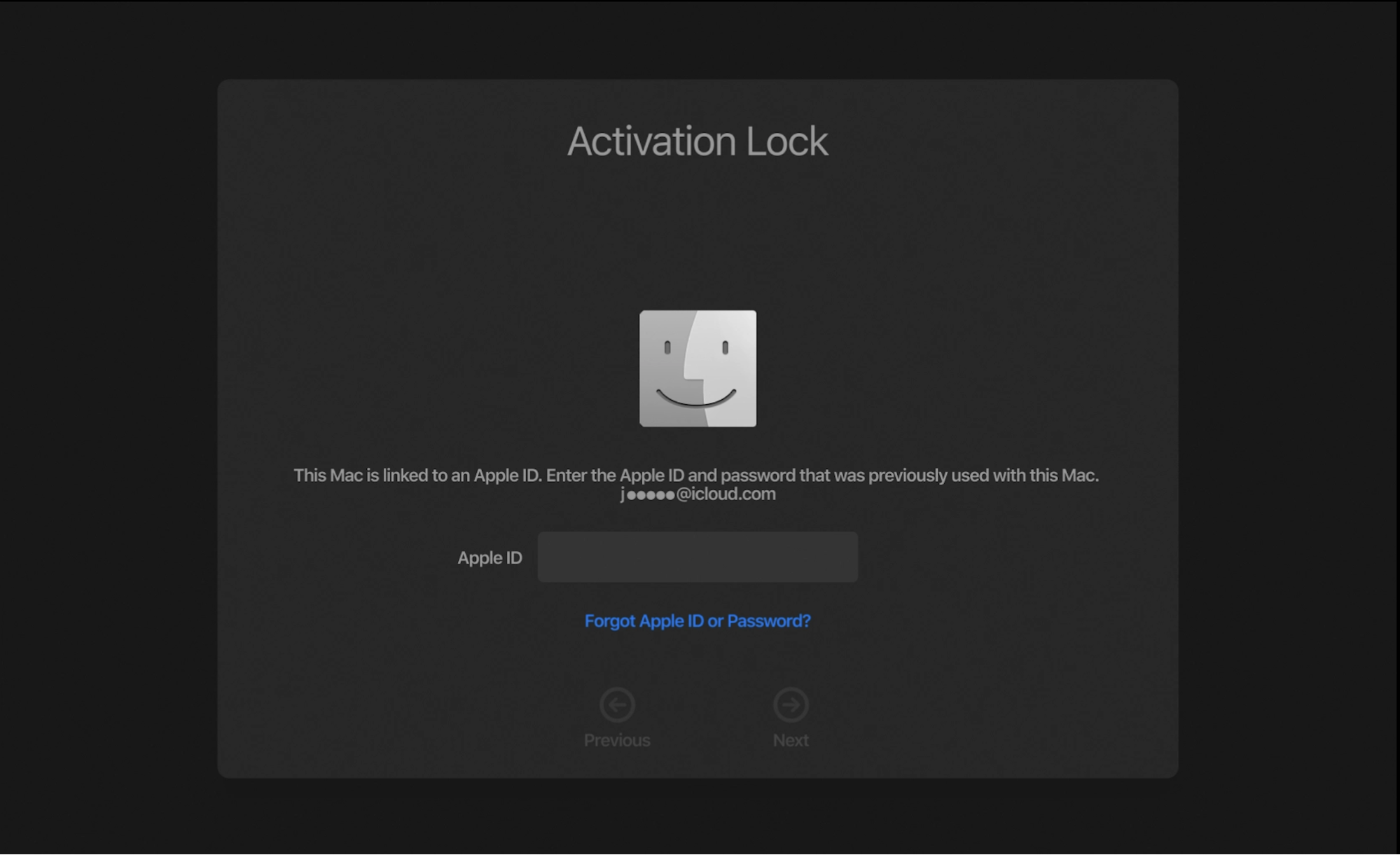The width and height of the screenshot is (1400, 855).
Task: Focus the Apple ID text field
Action: tap(698, 557)
